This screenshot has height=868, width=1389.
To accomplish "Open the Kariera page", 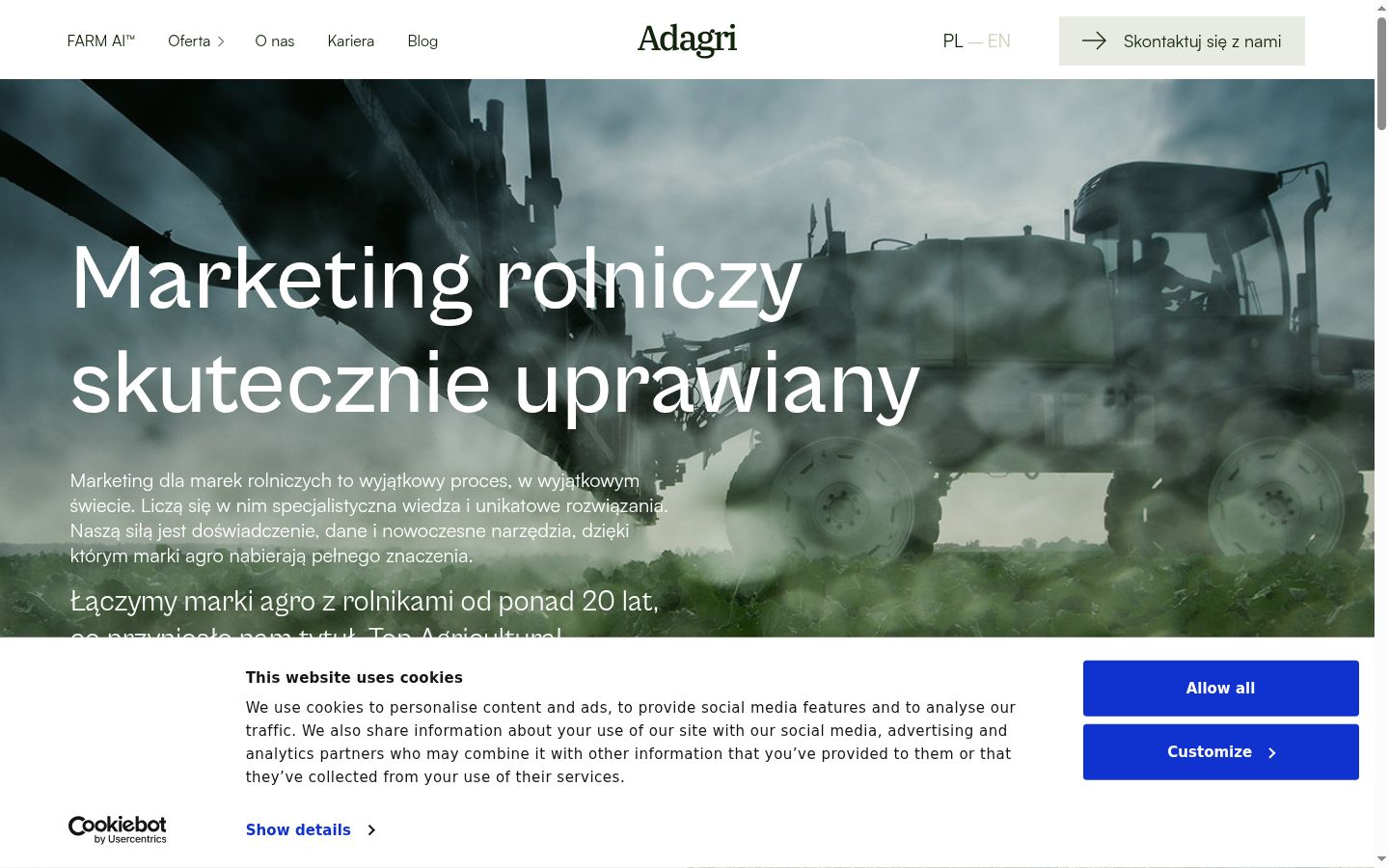I will click(350, 41).
